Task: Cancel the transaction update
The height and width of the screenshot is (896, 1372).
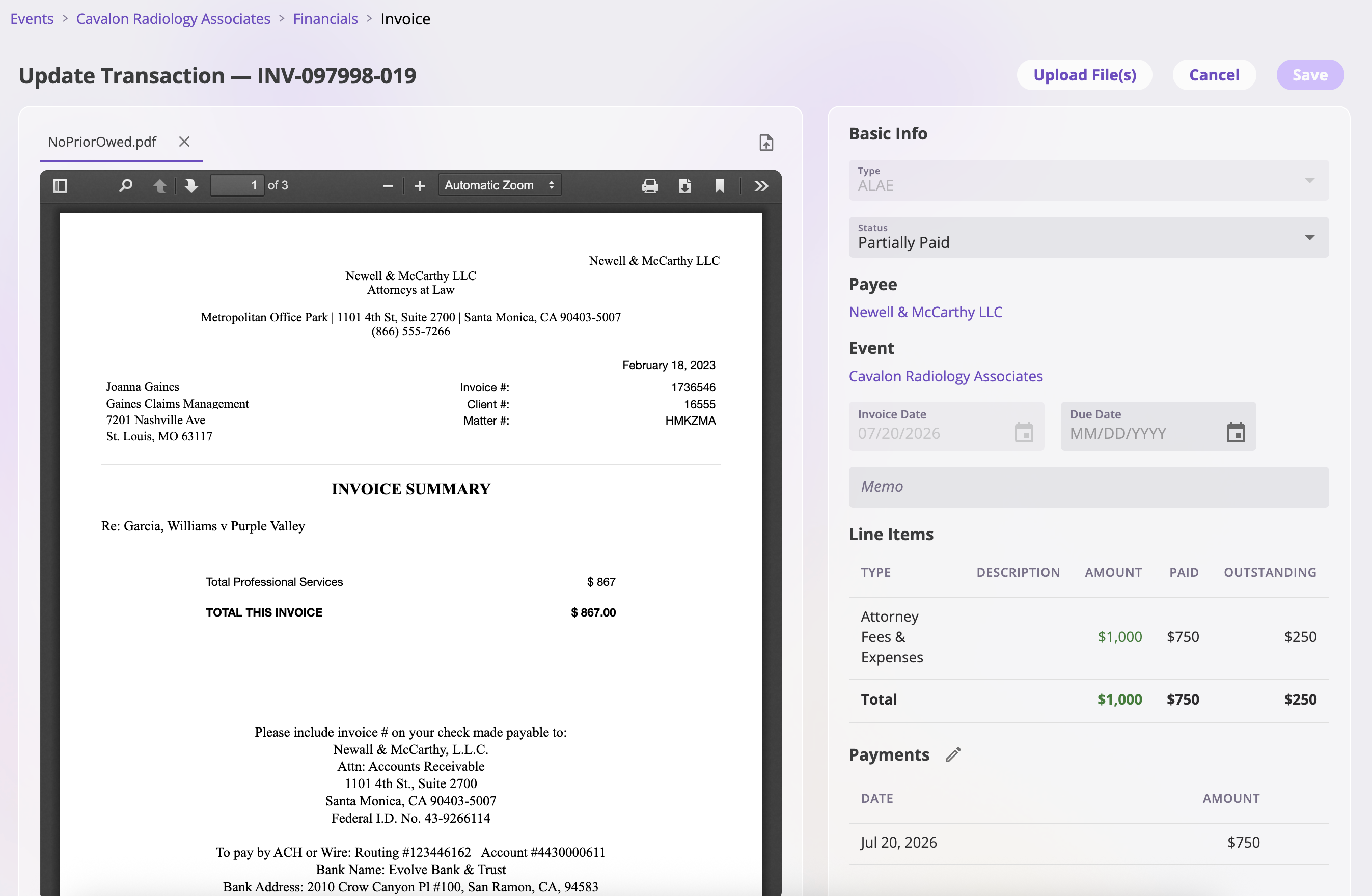Action: tap(1214, 75)
